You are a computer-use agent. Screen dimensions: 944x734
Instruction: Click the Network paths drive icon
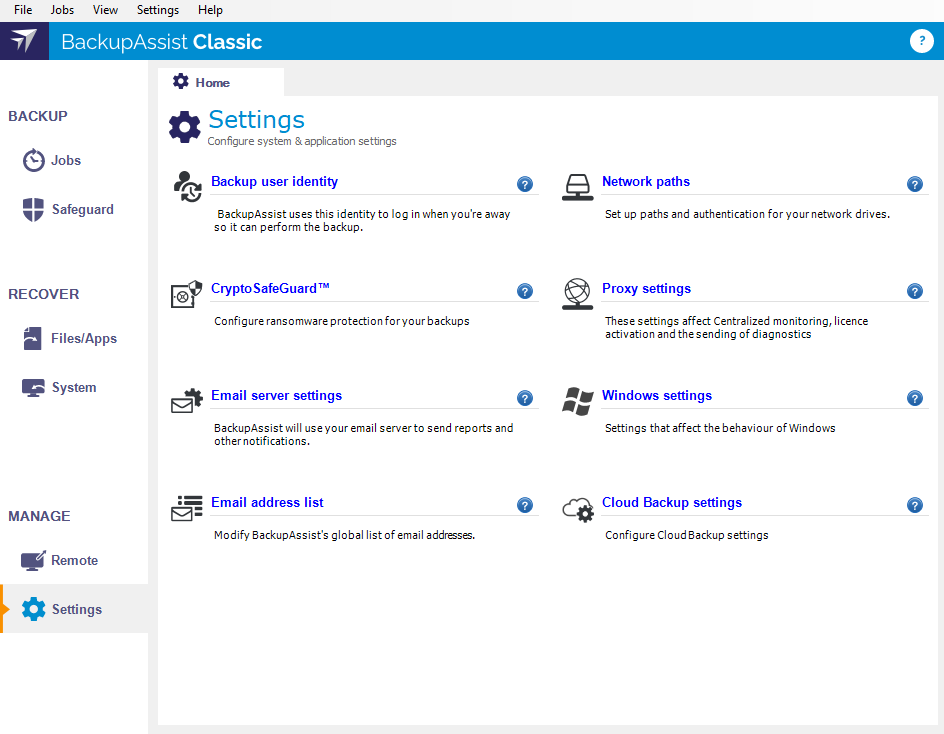(x=577, y=187)
